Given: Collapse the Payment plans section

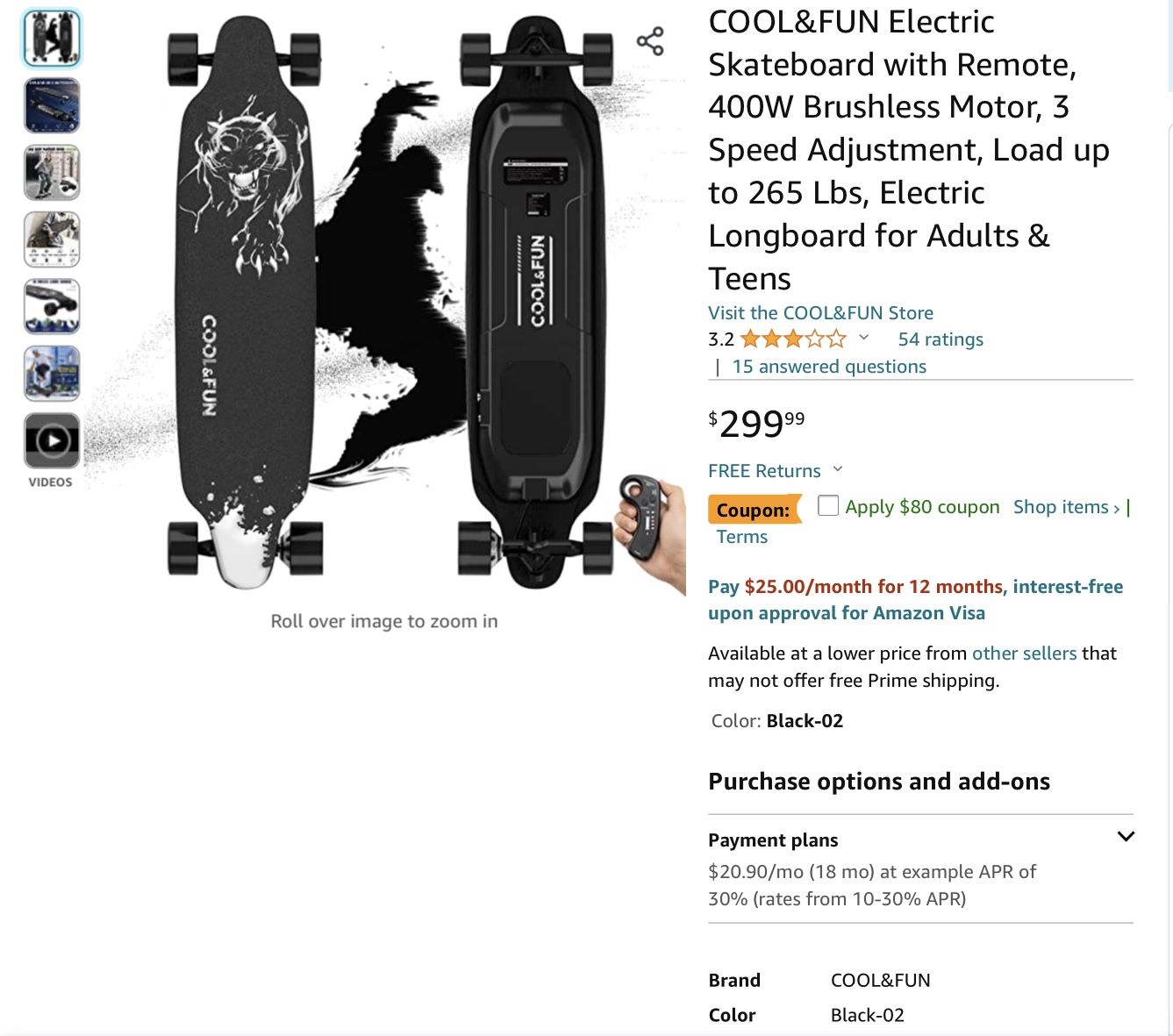Looking at the screenshot, I should pos(1127,838).
